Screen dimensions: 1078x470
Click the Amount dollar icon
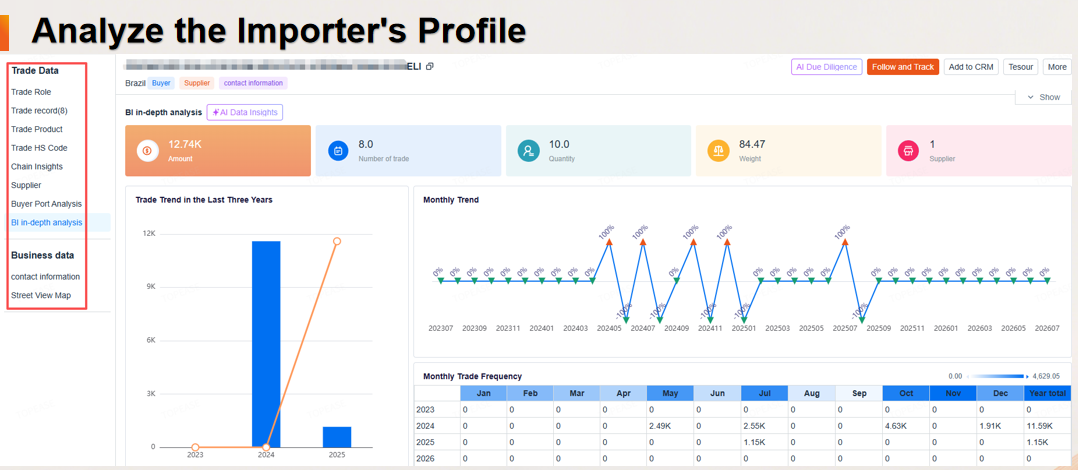[x=148, y=150]
